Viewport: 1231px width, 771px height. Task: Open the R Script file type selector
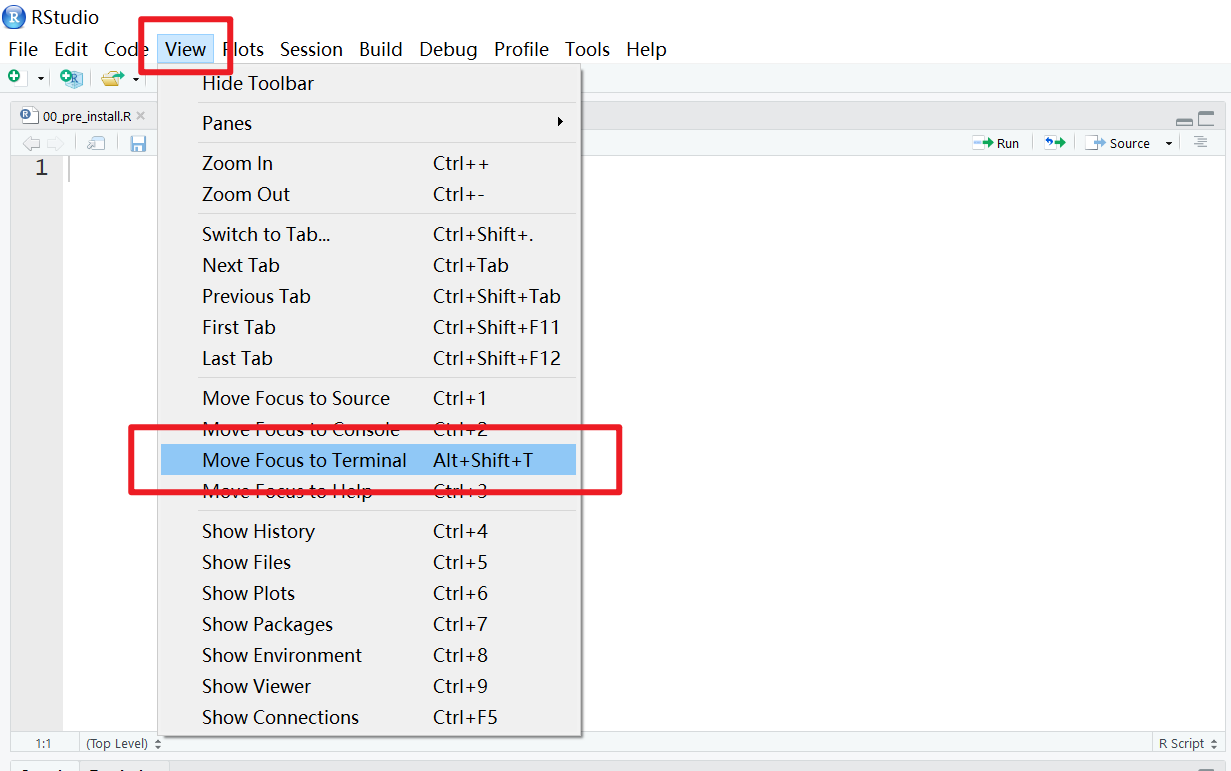1187,743
